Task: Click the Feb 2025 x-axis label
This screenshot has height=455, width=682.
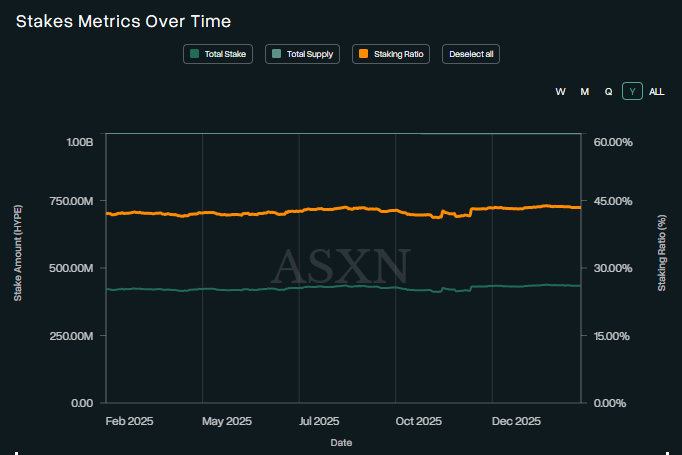Action: click(130, 422)
